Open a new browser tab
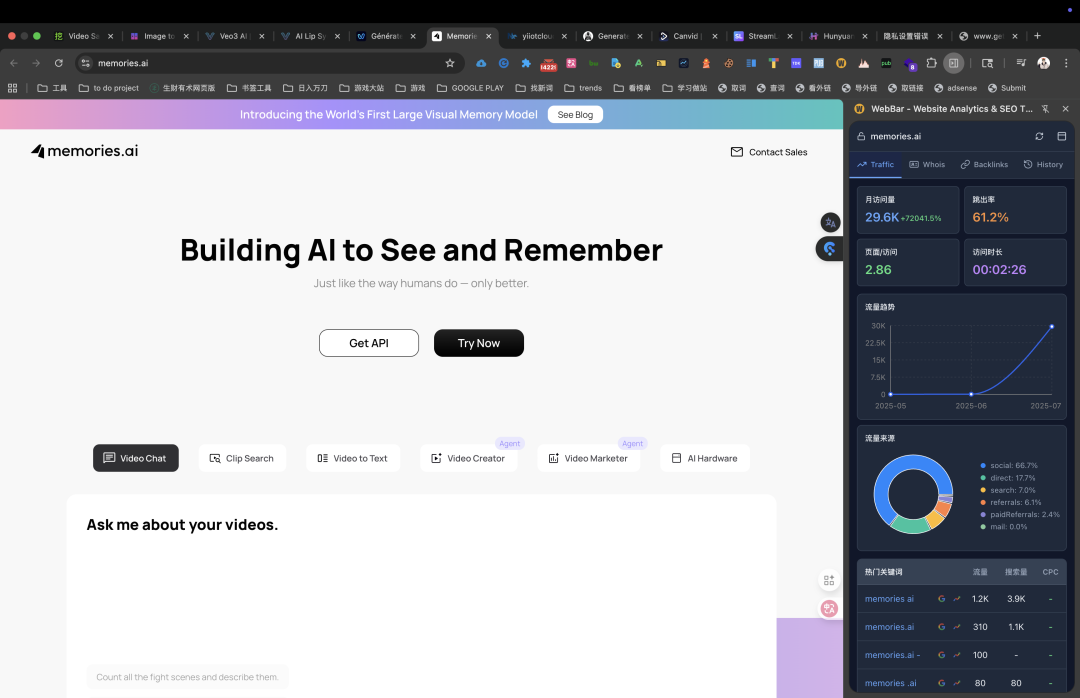The height and width of the screenshot is (698, 1080). click(1037, 36)
